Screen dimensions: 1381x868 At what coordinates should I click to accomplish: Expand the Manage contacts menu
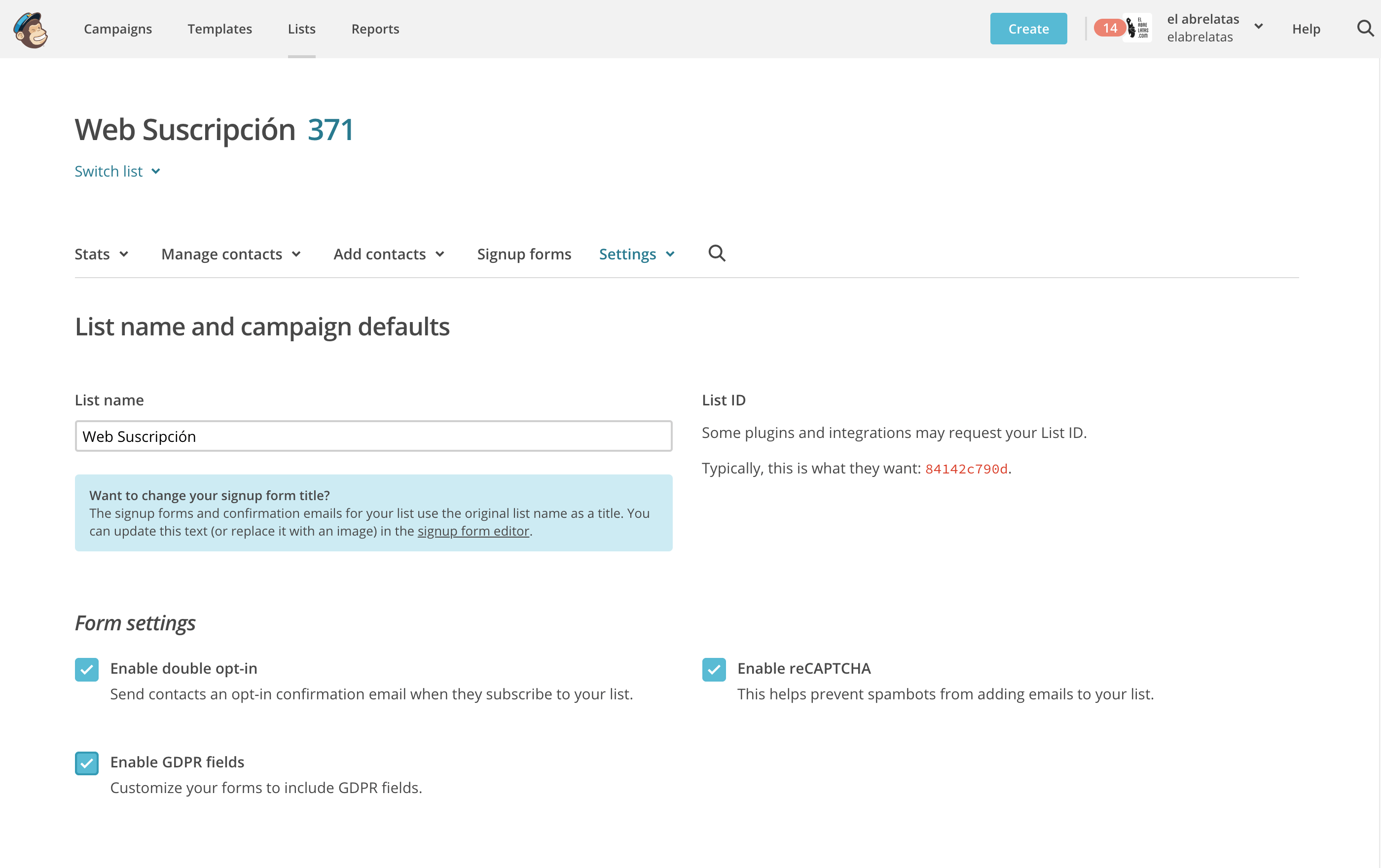(230, 254)
